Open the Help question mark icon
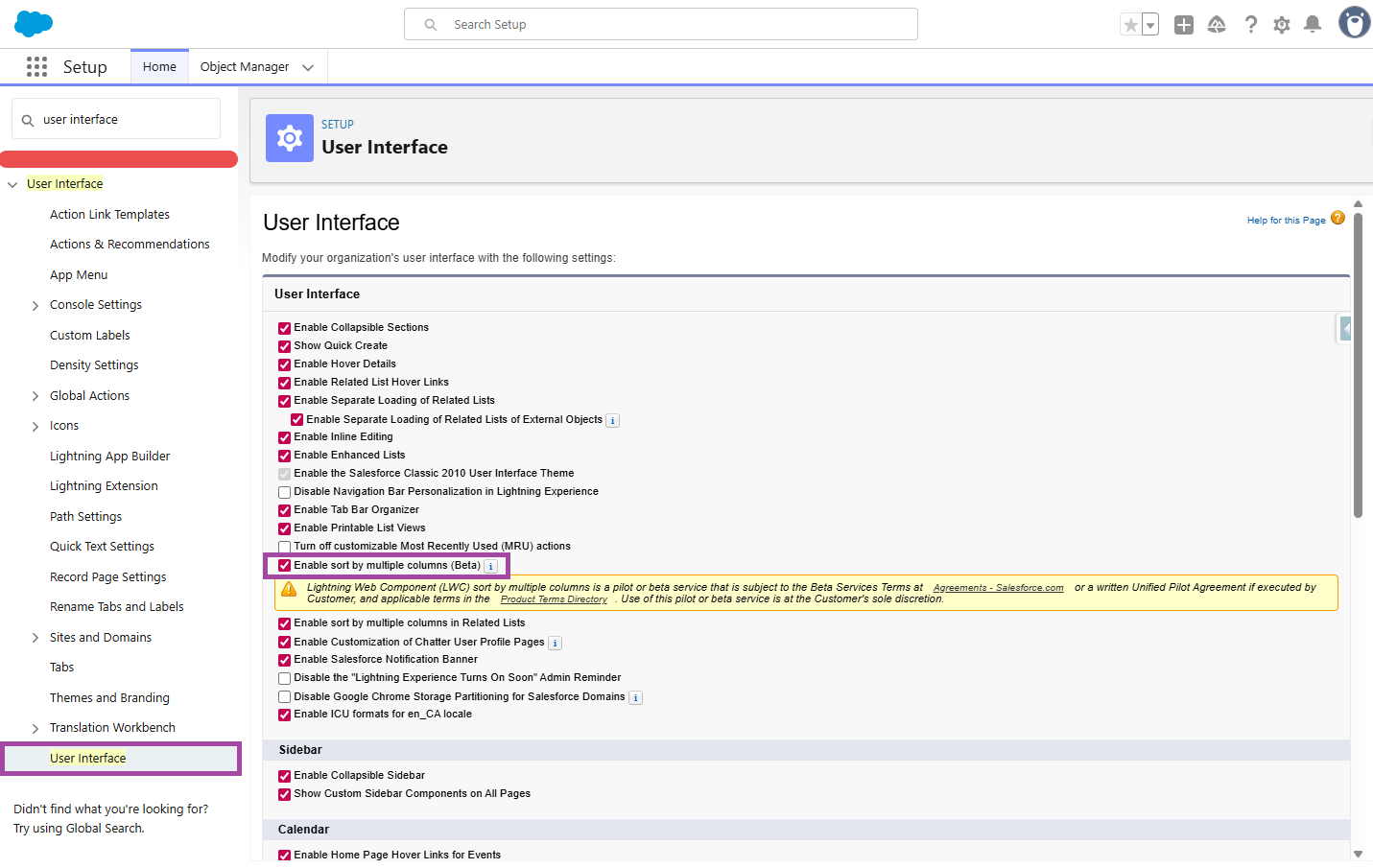The width and height of the screenshot is (1373, 868). (x=1250, y=24)
